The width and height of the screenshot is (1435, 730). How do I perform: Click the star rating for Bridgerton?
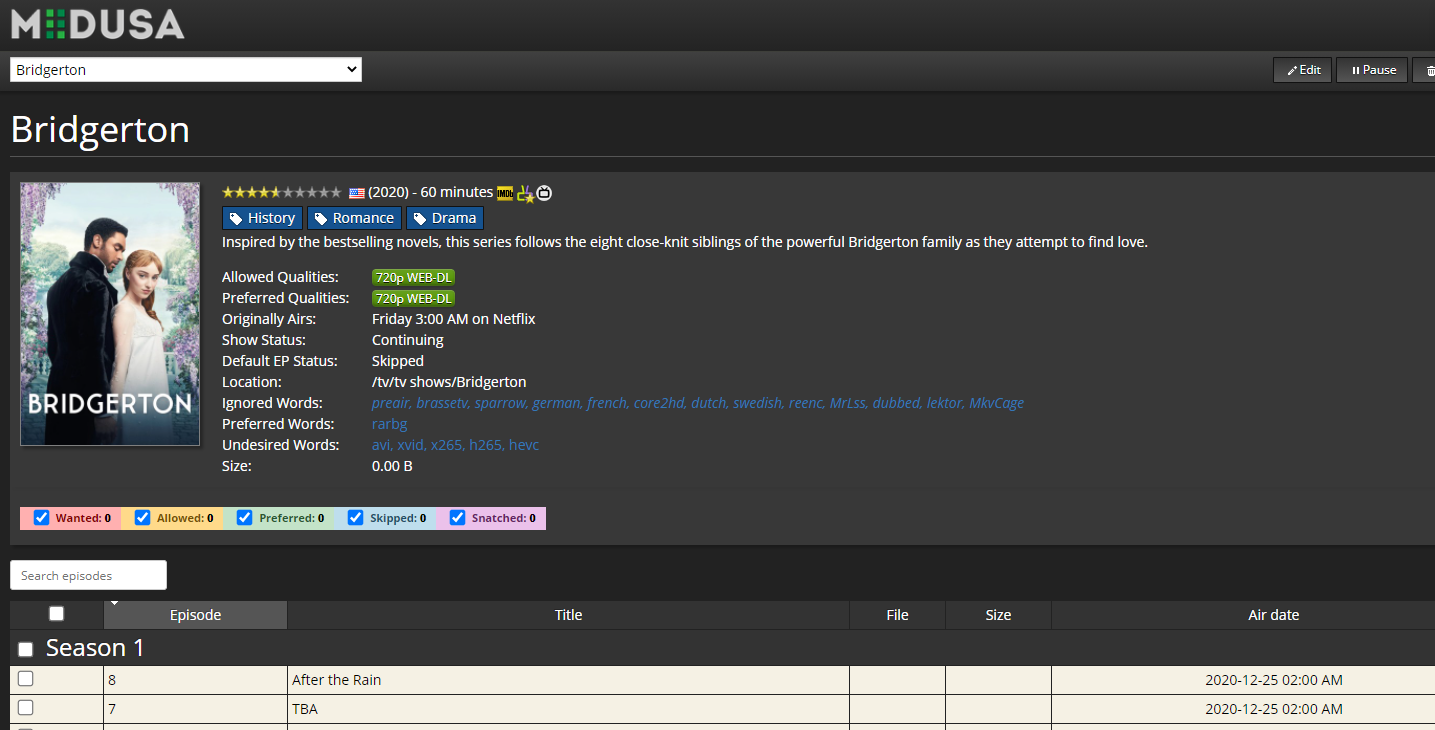[283, 192]
